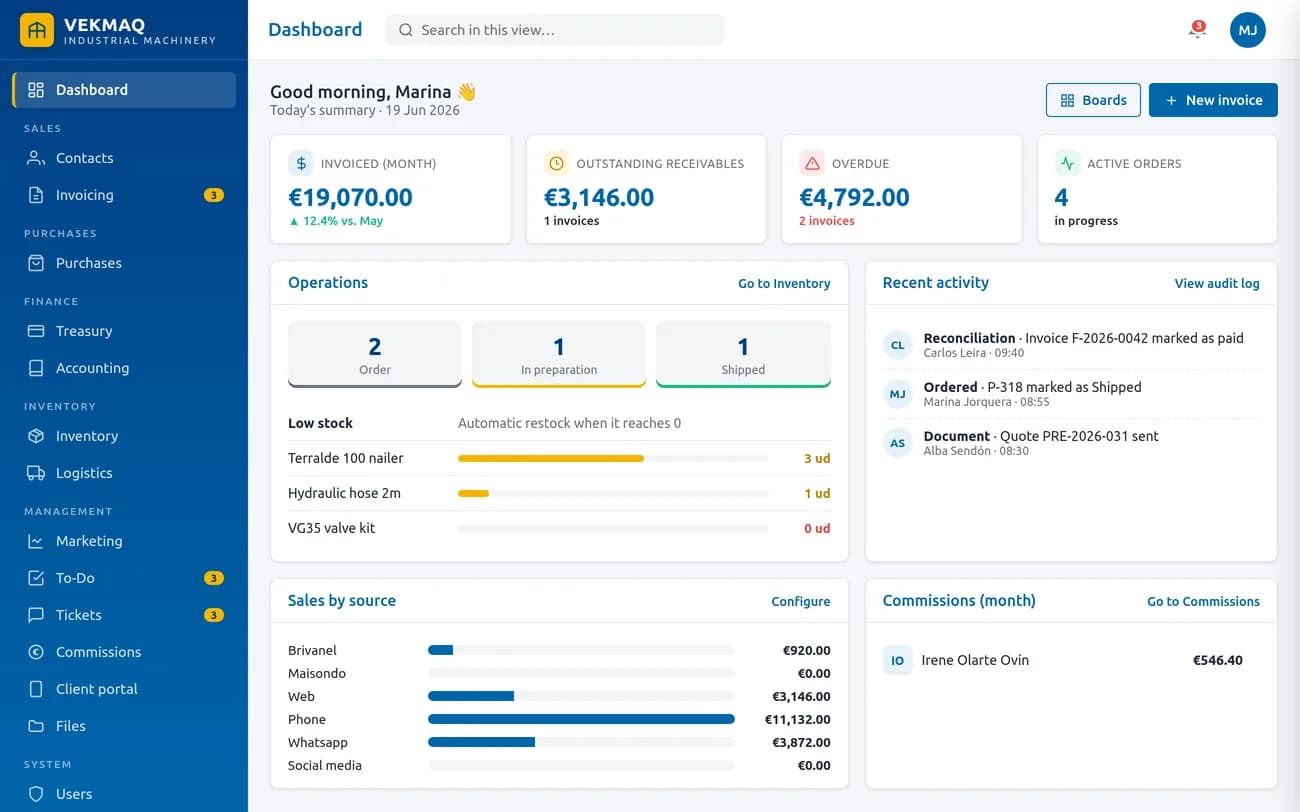Click the Marketing chart icon in sidebar
Image resolution: width=1300 pixels, height=812 pixels.
[36, 541]
